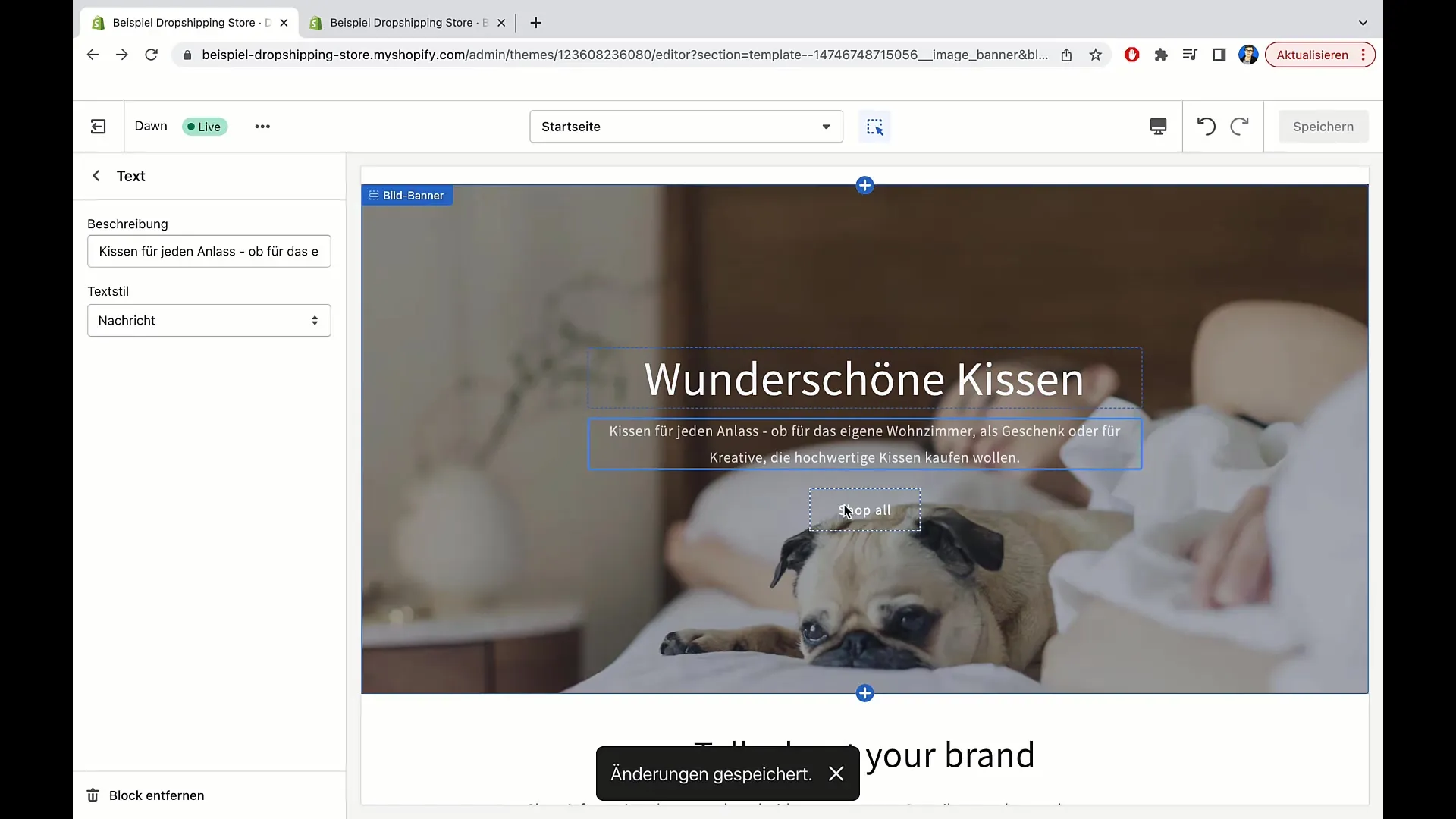Screen dimensions: 1456x819
Task: Dismiss the Änderungen gespeichert notification
Action: pyautogui.click(x=838, y=774)
